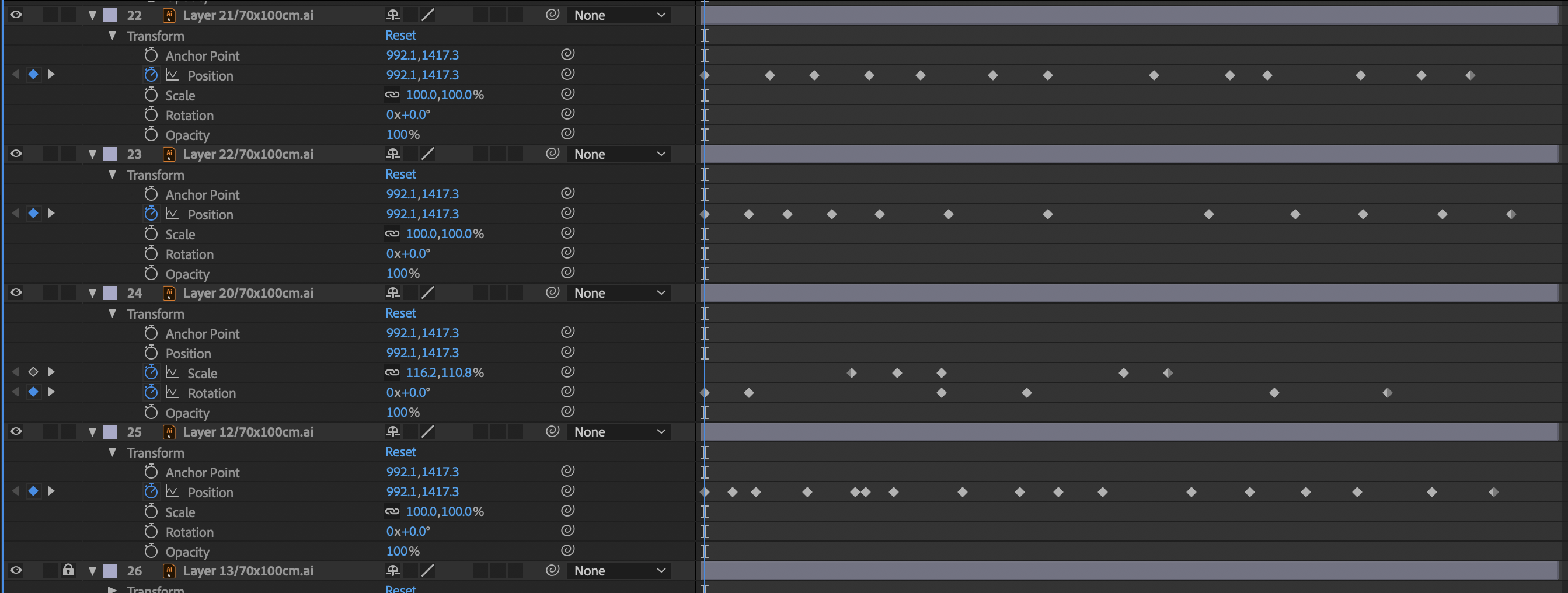Screen dimensions: 1568x593
Task: Click pick whip spiral for Layer 22 Position
Action: point(567,213)
